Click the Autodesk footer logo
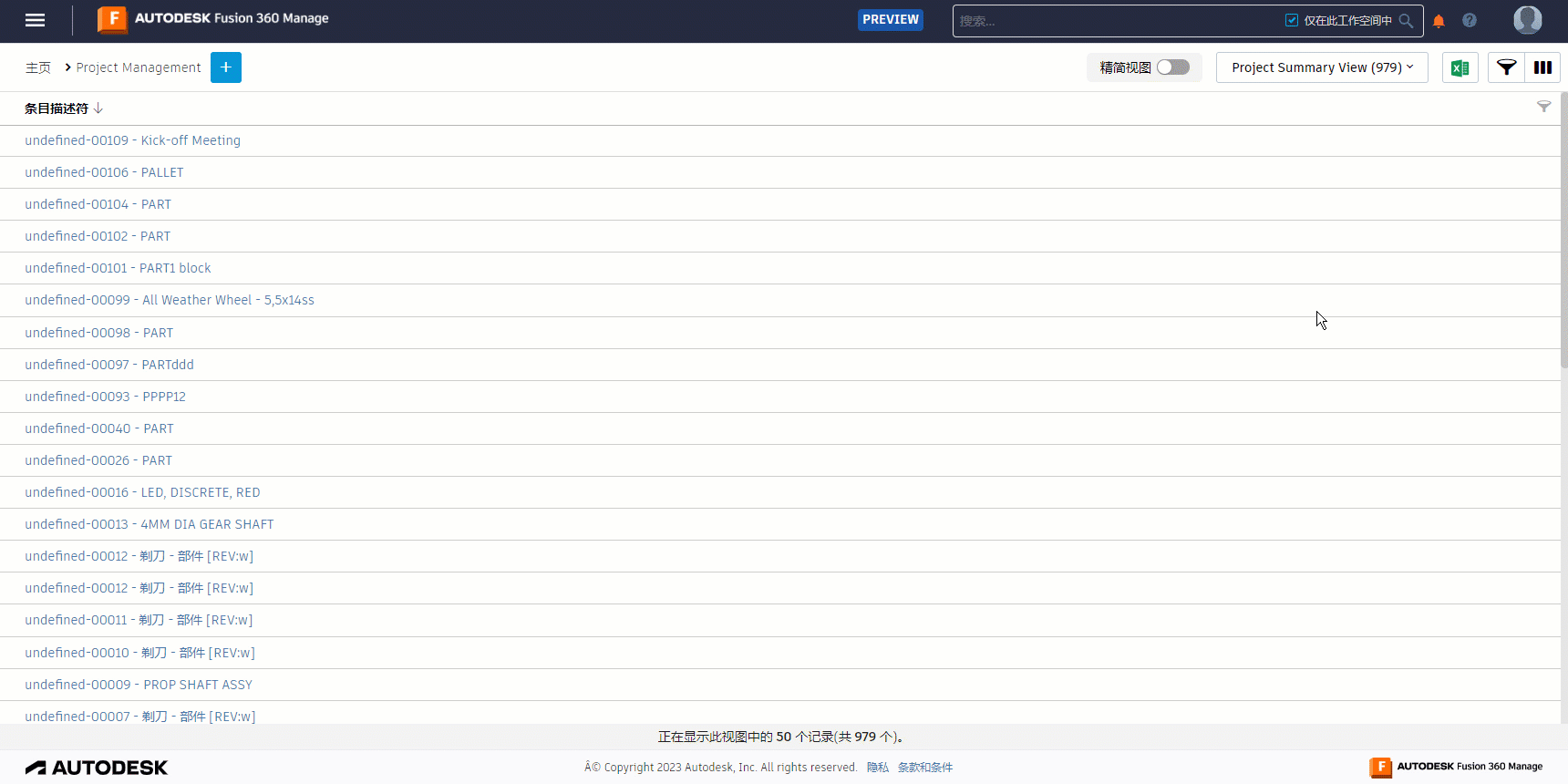This screenshot has width=1568, height=784. pyautogui.click(x=97, y=768)
